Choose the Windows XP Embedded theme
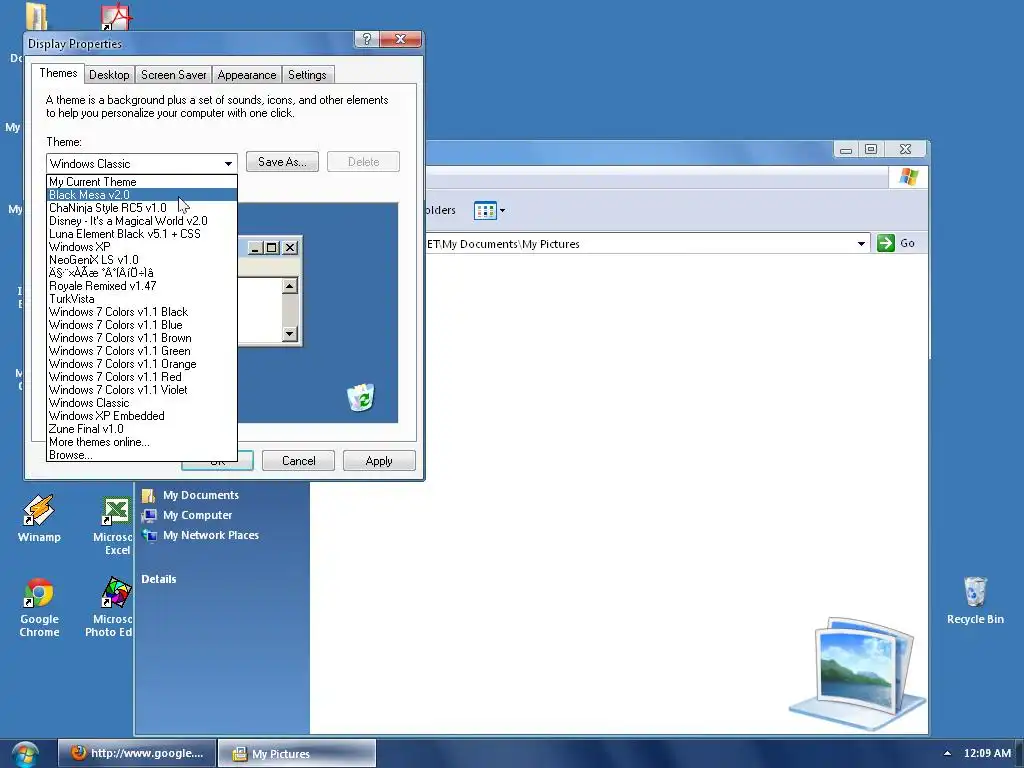Screen dimensions: 1024x768 pyautogui.click(x=142, y=416)
